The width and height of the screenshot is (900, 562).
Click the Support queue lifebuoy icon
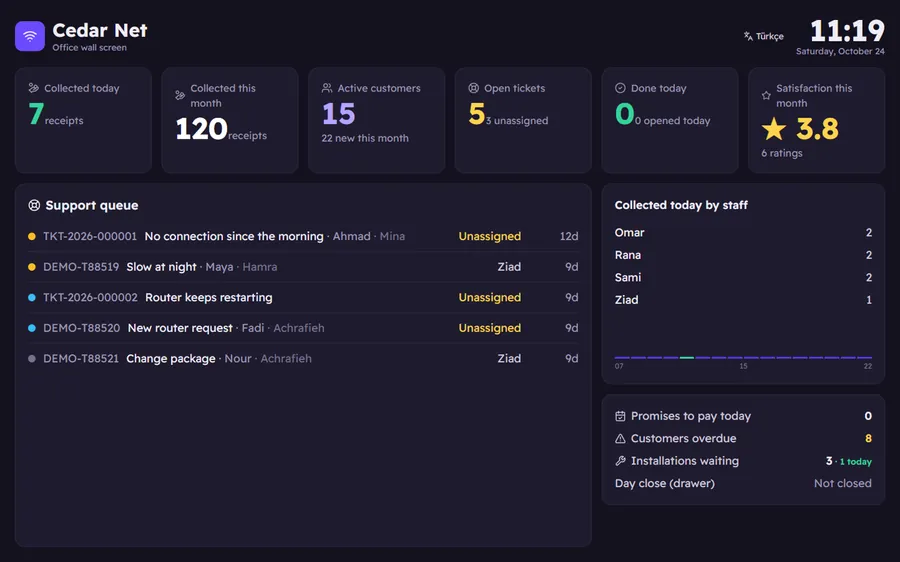pos(34,205)
